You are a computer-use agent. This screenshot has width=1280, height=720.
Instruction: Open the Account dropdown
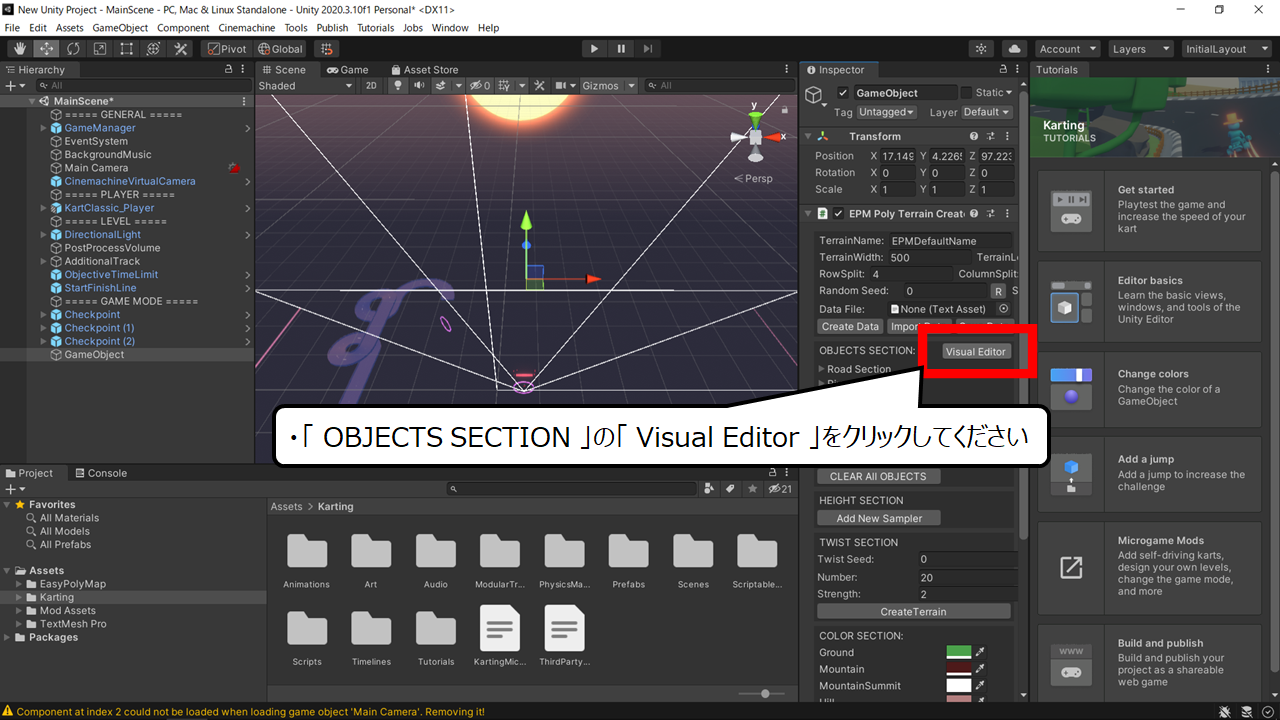(x=1067, y=49)
